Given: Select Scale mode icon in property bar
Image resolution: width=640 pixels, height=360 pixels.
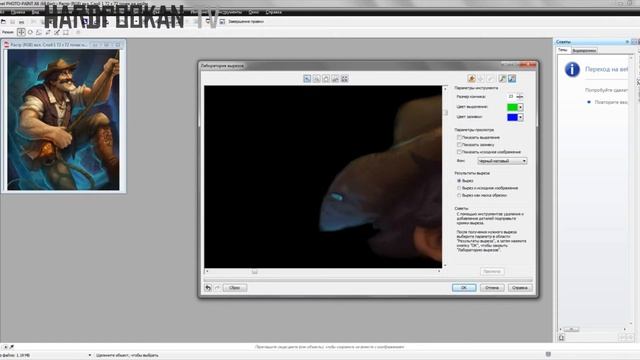Looking at the screenshot, I should [x=39, y=32].
